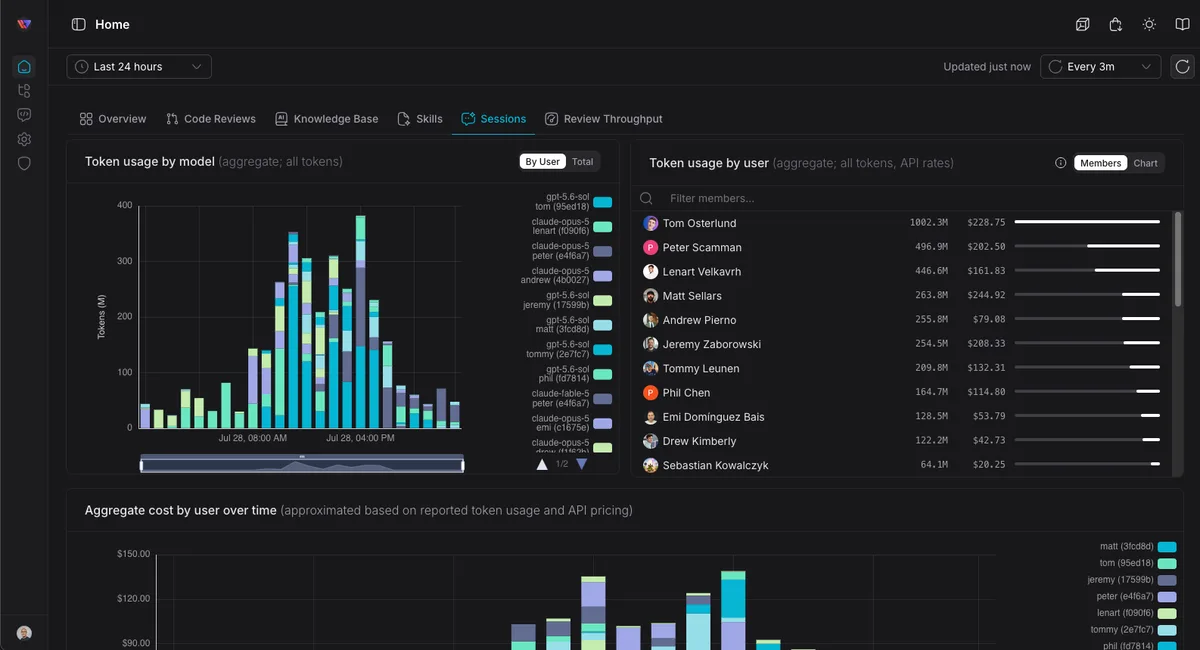Click the 3D cube icon in header

tap(1082, 24)
